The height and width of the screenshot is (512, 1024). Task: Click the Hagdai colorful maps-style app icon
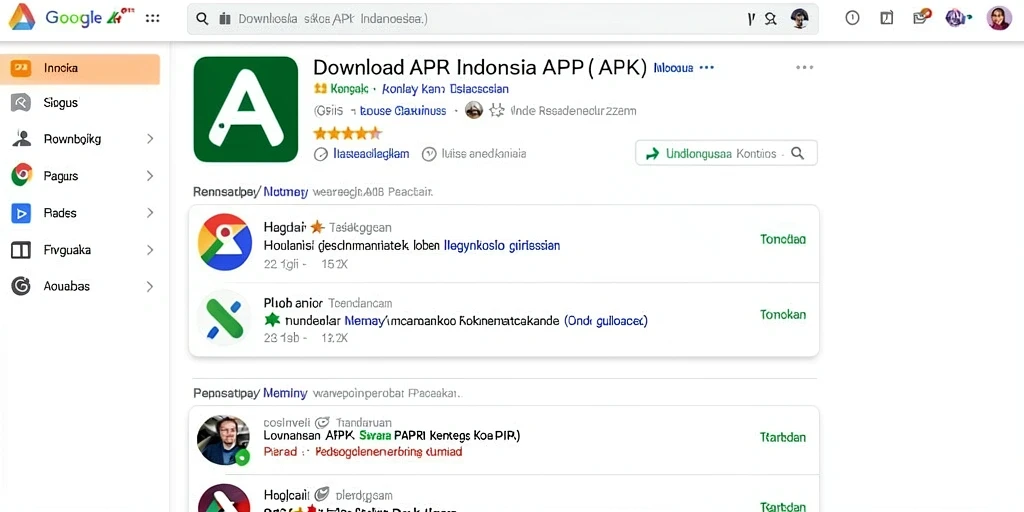point(225,242)
